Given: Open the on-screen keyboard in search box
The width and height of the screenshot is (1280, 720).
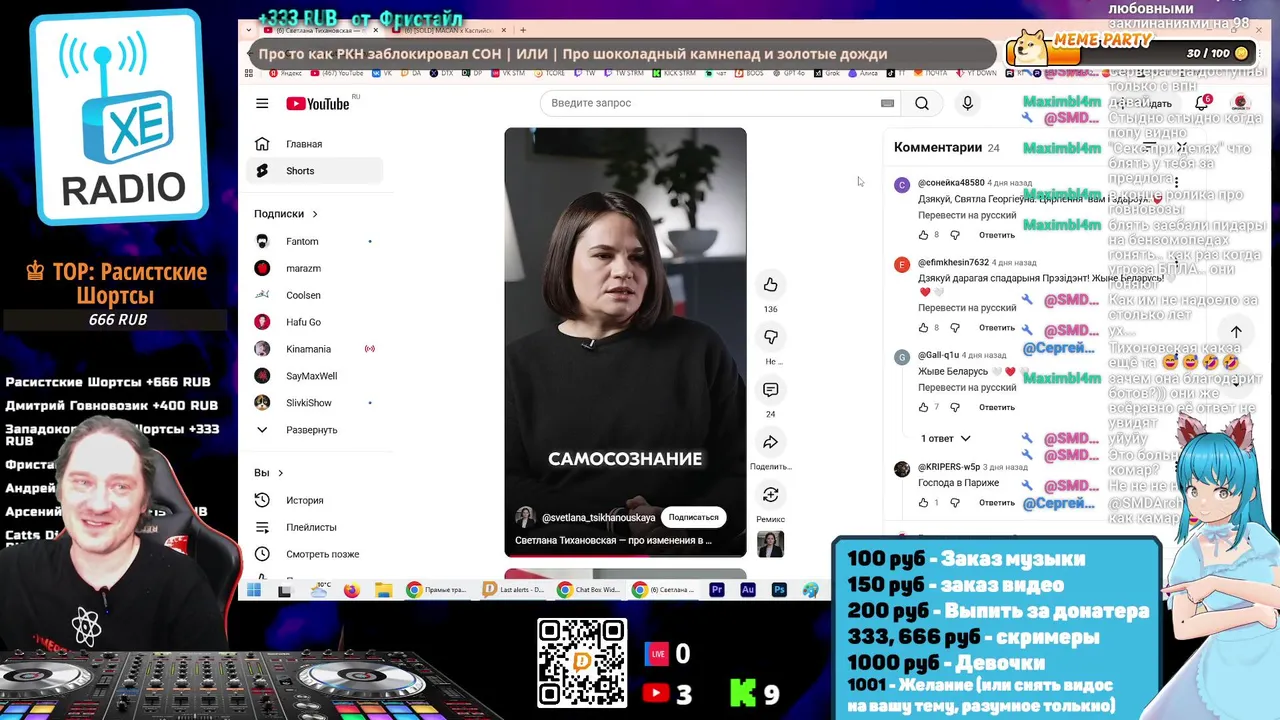Looking at the screenshot, I should pyautogui.click(x=887, y=103).
